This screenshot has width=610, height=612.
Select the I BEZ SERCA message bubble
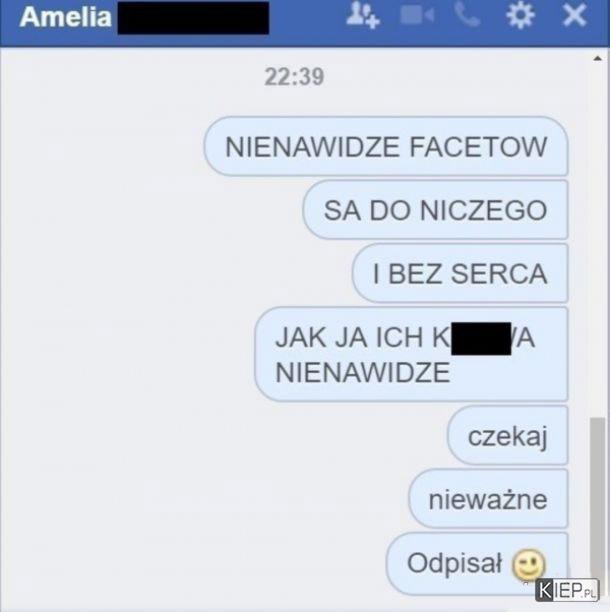[x=460, y=273]
